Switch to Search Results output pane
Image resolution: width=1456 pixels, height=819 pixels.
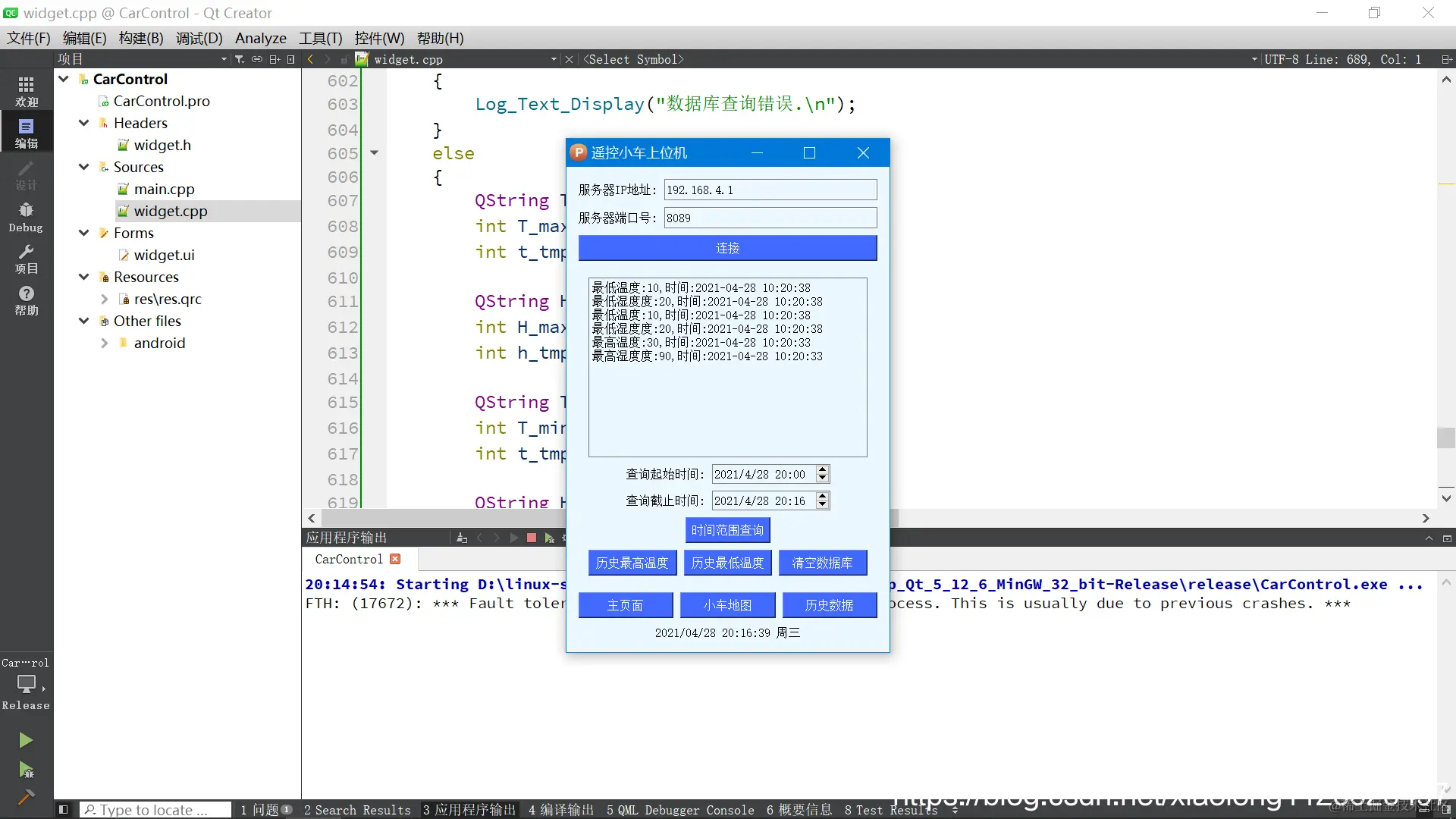point(356,810)
